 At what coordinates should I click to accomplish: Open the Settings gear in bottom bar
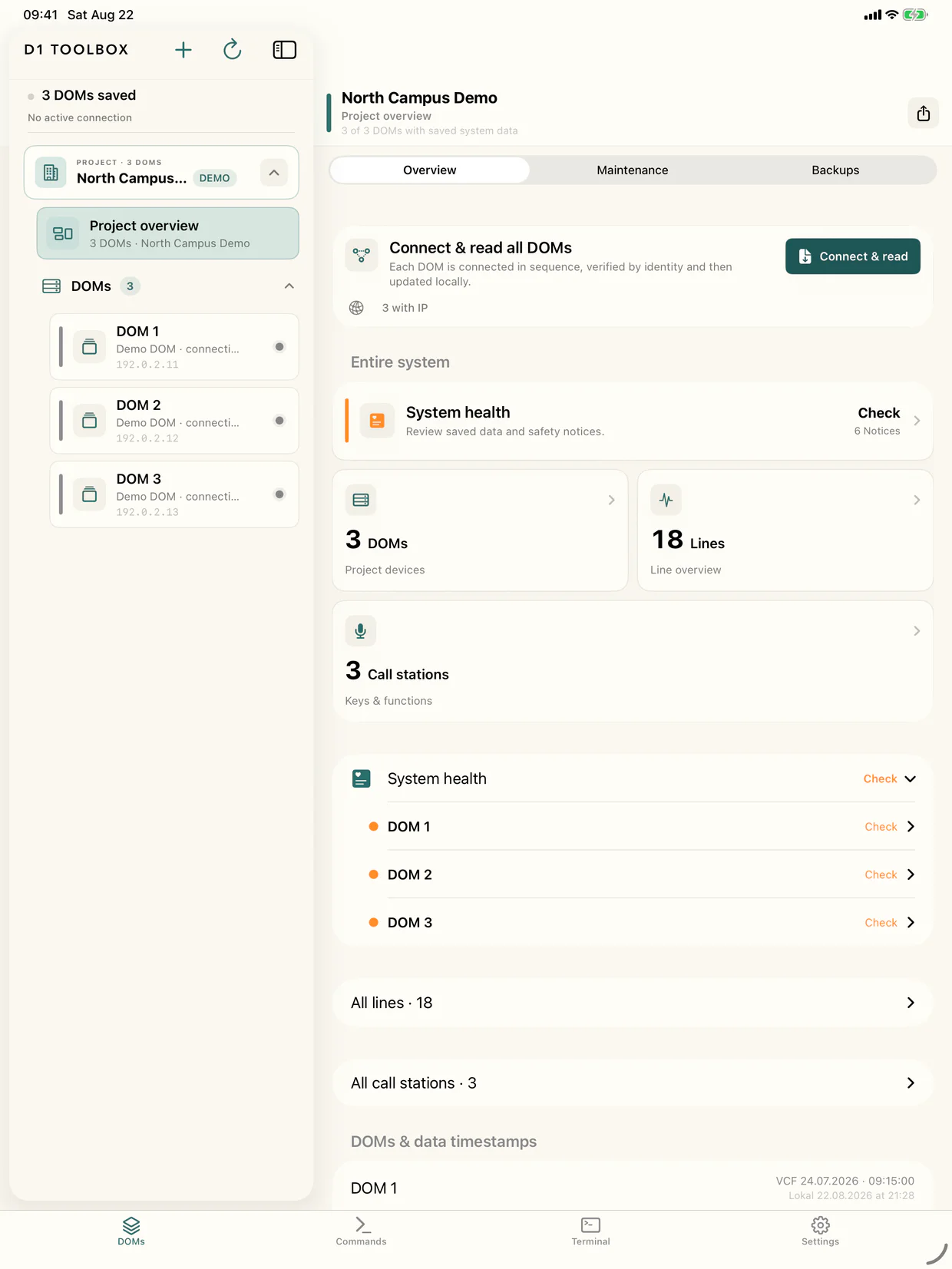[x=820, y=1231]
